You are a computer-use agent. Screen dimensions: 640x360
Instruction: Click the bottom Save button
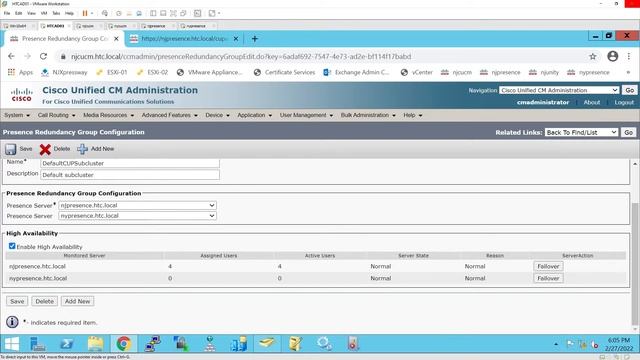[17, 301]
